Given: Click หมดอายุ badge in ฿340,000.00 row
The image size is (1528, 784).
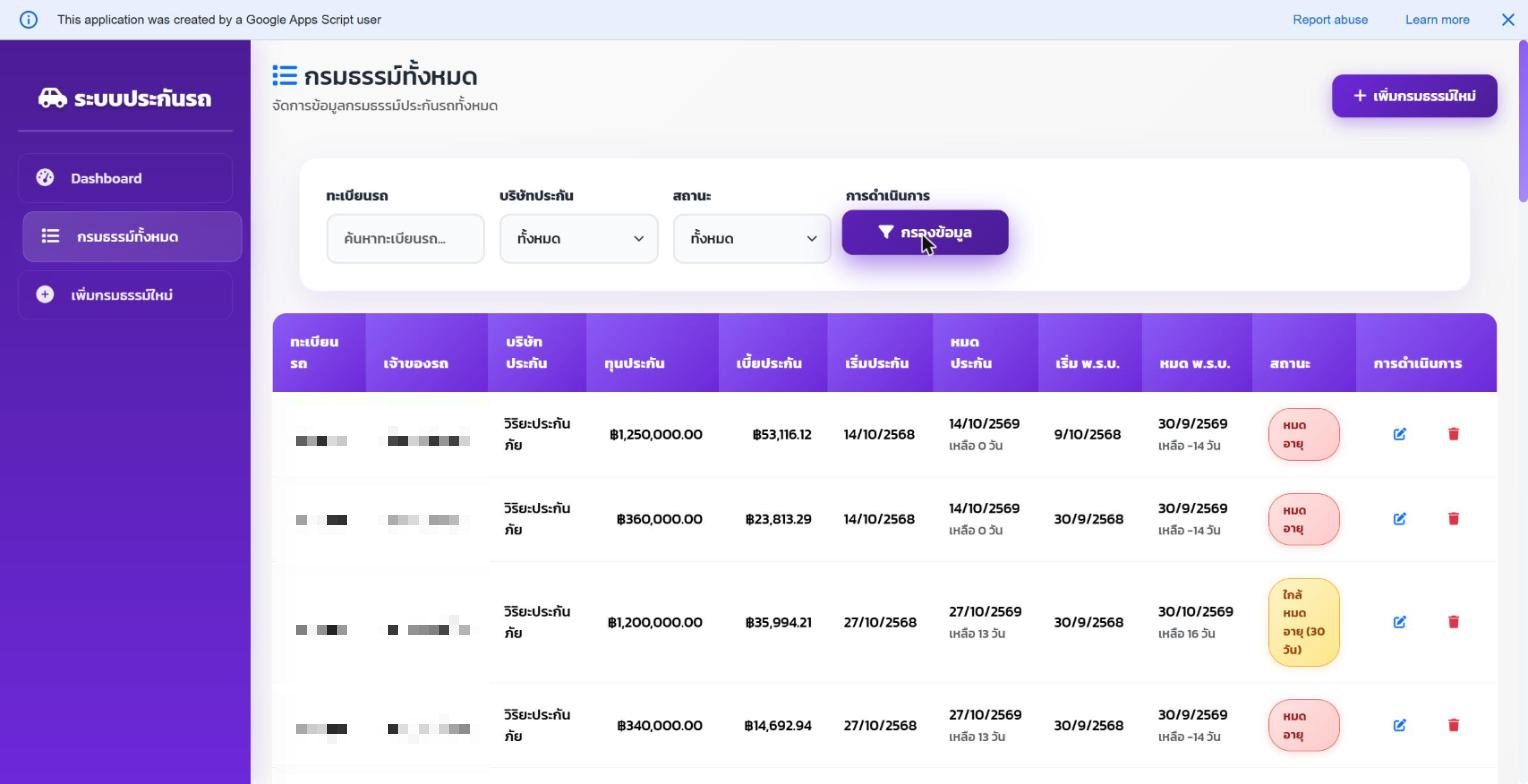Looking at the screenshot, I should click(1303, 725).
